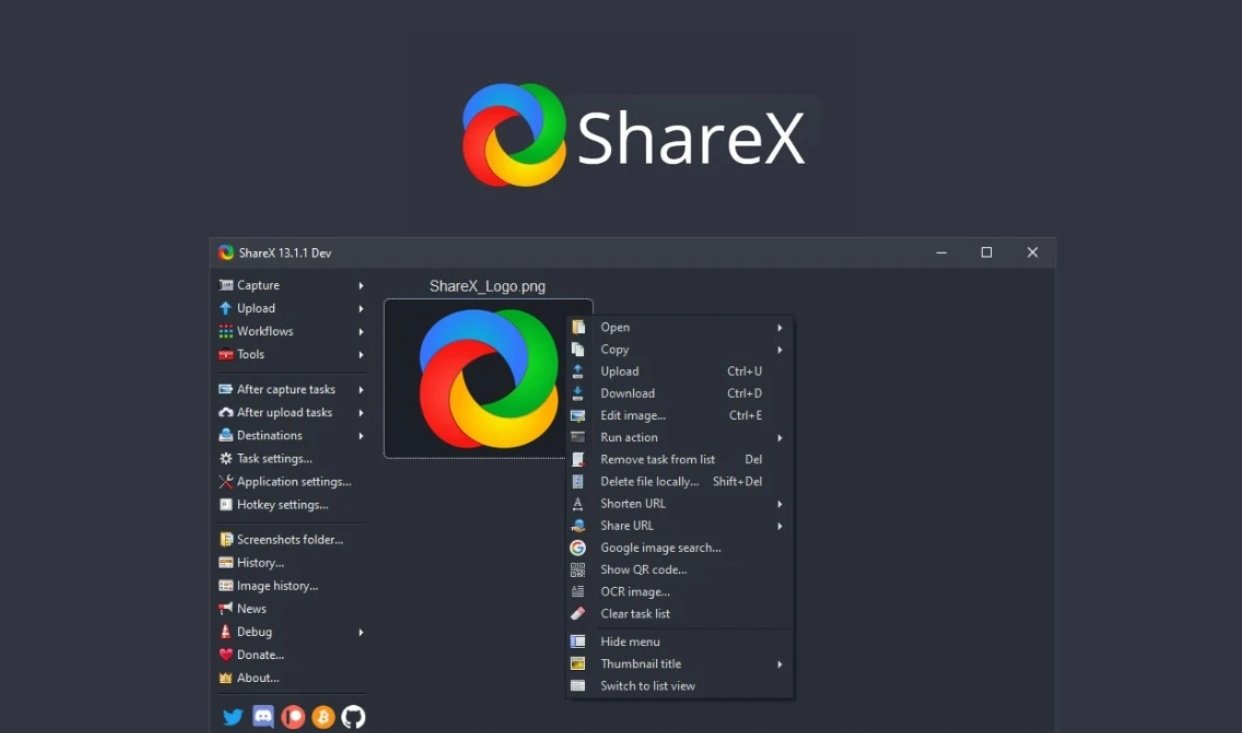Click the "ShareX_Logo.png" thumbnail title text

click(x=488, y=287)
